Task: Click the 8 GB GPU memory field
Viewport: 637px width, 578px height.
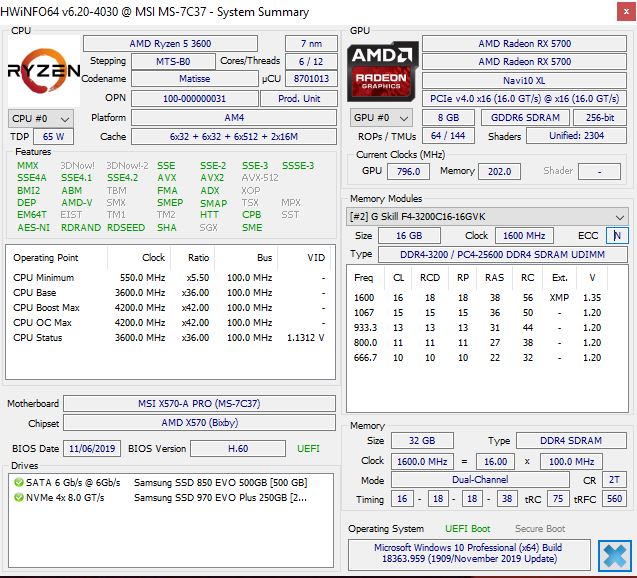Action: click(448, 118)
